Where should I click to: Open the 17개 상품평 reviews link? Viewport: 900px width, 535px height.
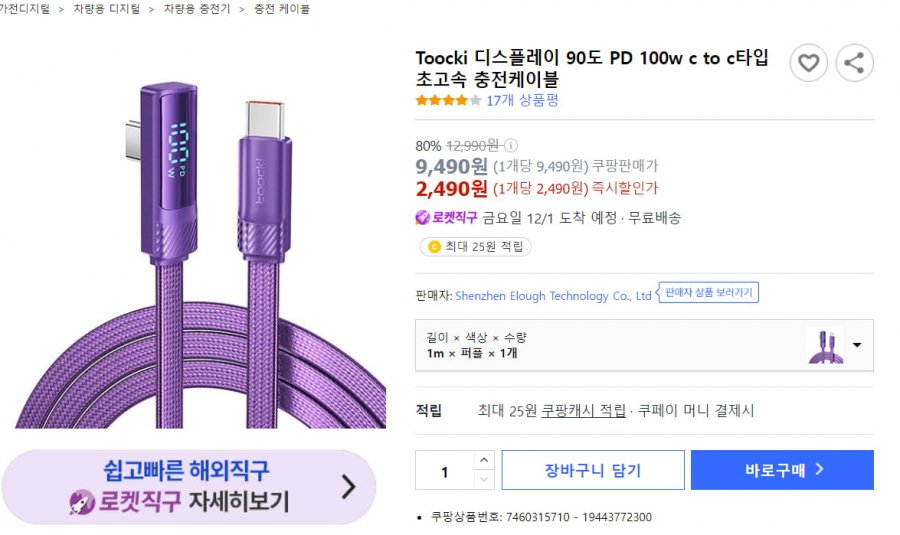pos(522,100)
